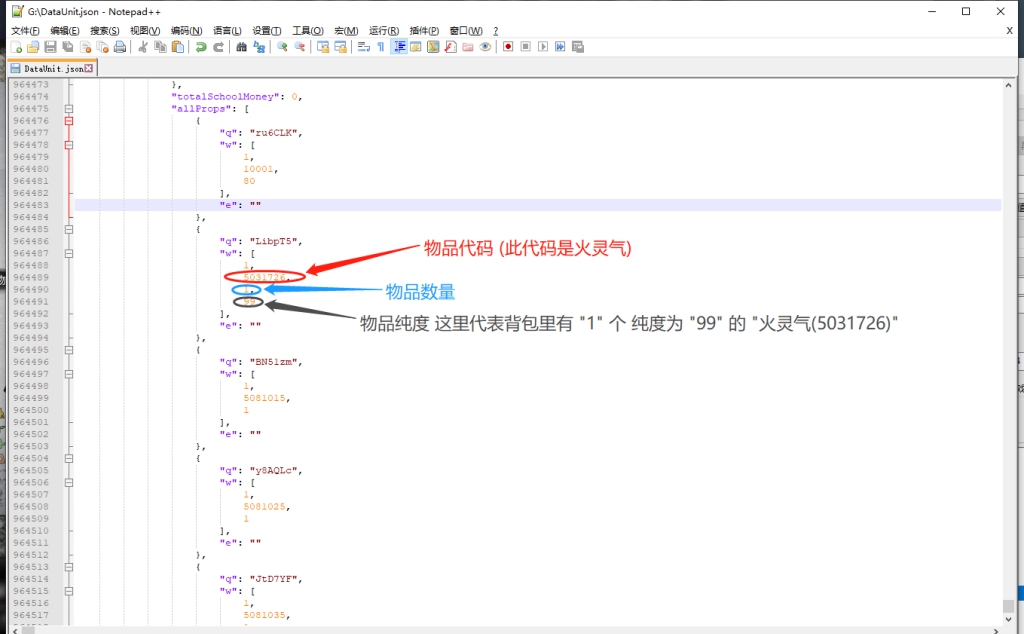The image size is (1024, 634).
Task: Run macro multiple times icon
Action: 560,47
